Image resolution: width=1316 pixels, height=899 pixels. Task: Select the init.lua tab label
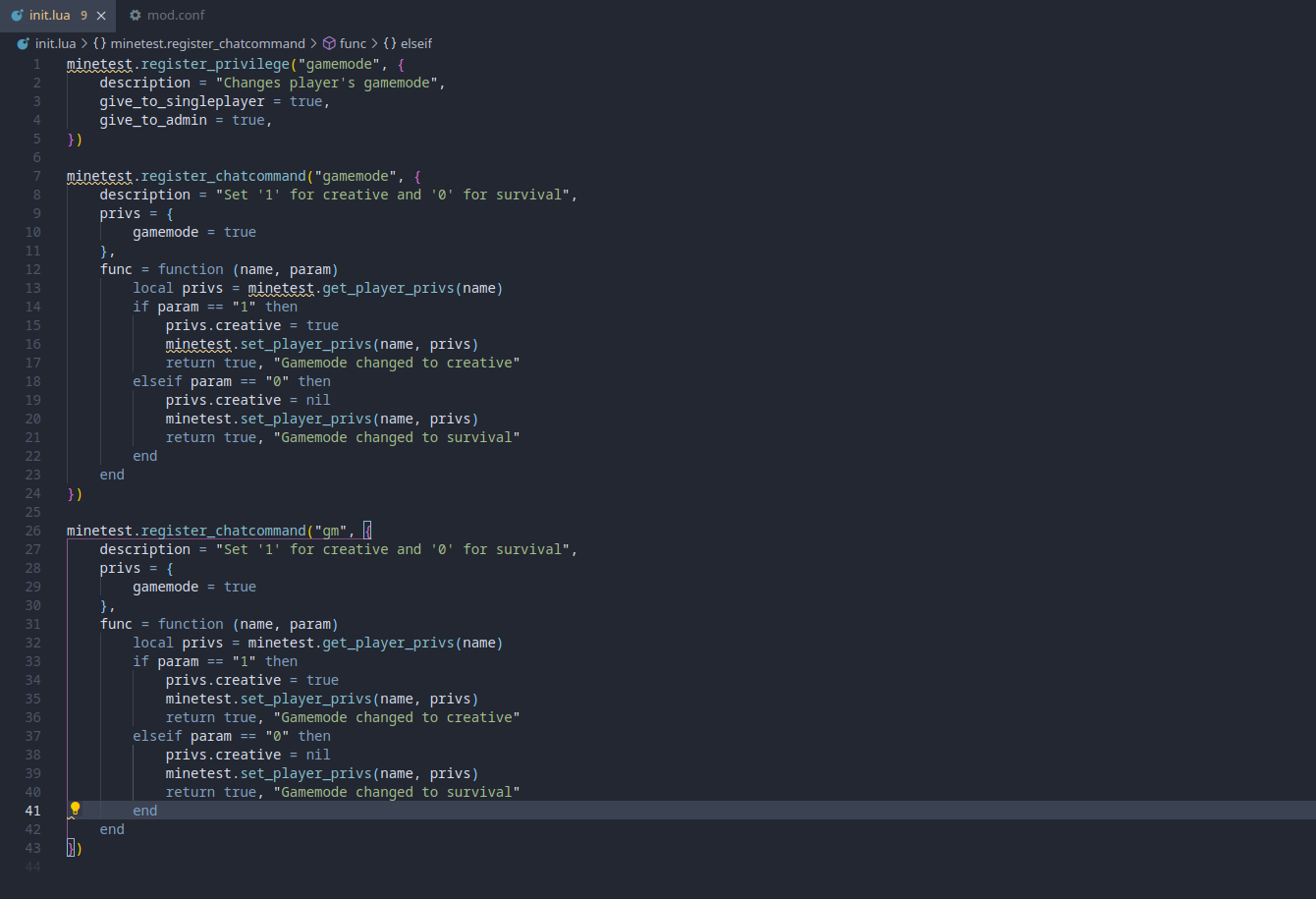[x=49, y=16]
